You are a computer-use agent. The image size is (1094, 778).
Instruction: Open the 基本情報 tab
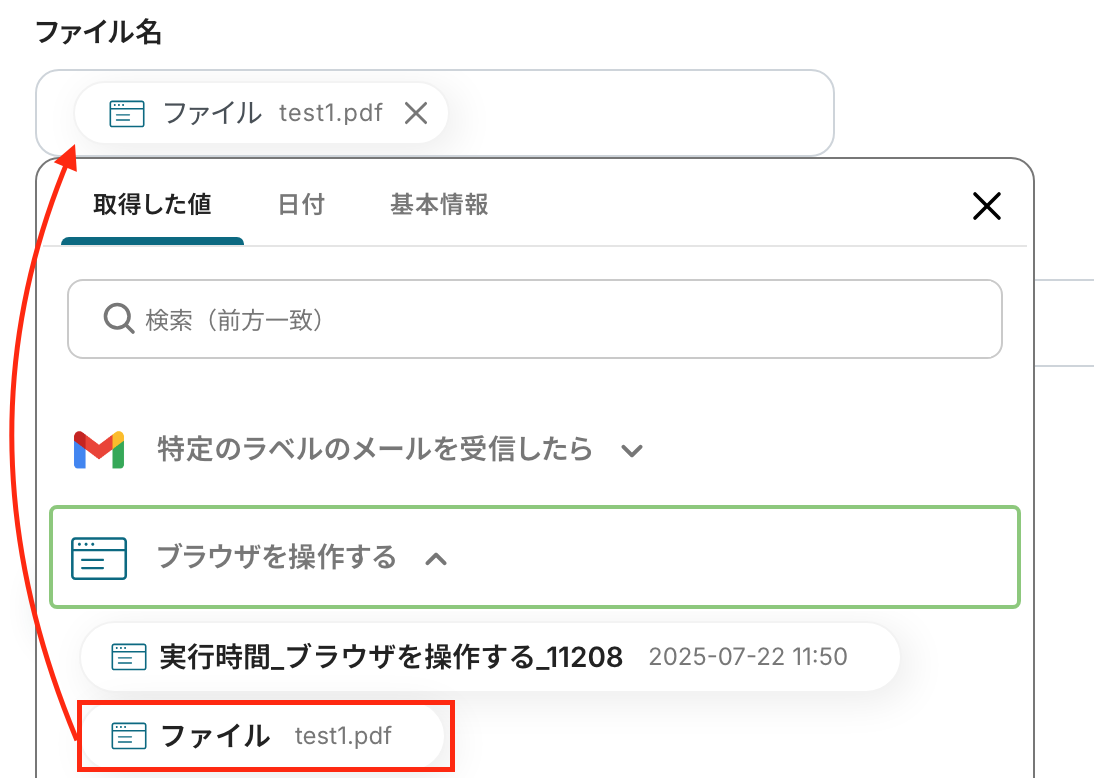click(439, 205)
